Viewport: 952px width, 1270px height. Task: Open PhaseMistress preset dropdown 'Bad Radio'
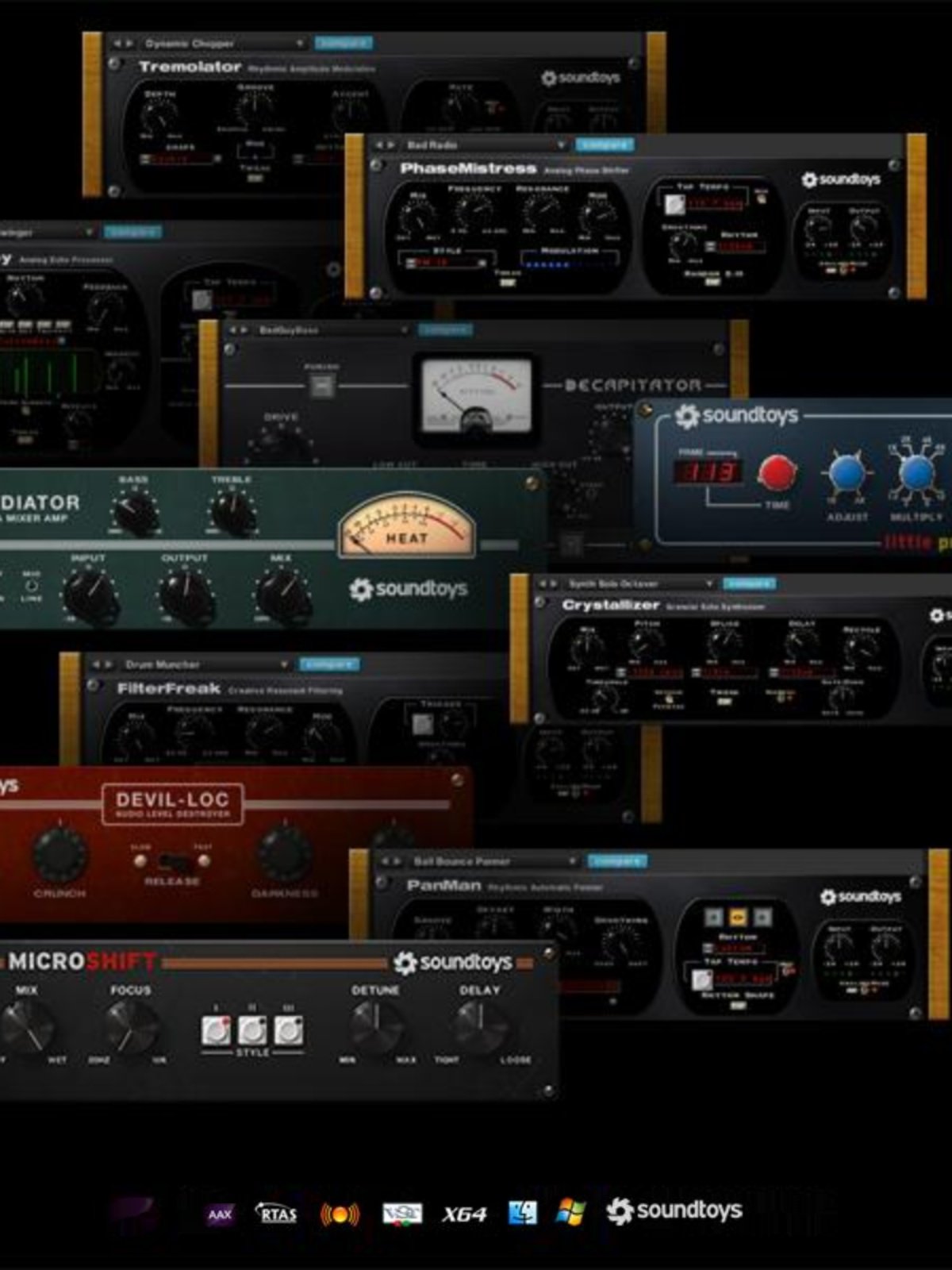pyautogui.click(x=485, y=145)
